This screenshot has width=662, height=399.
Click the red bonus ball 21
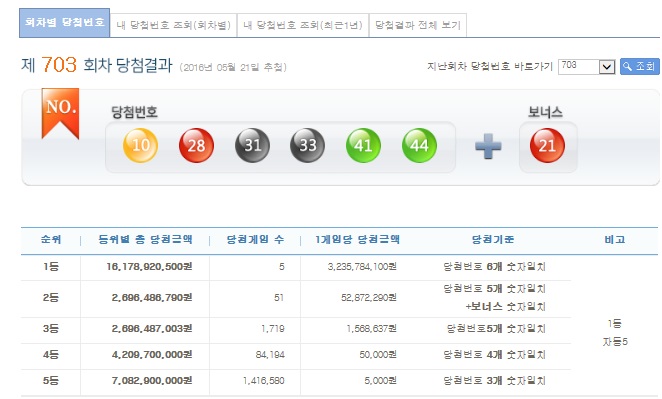coord(548,145)
